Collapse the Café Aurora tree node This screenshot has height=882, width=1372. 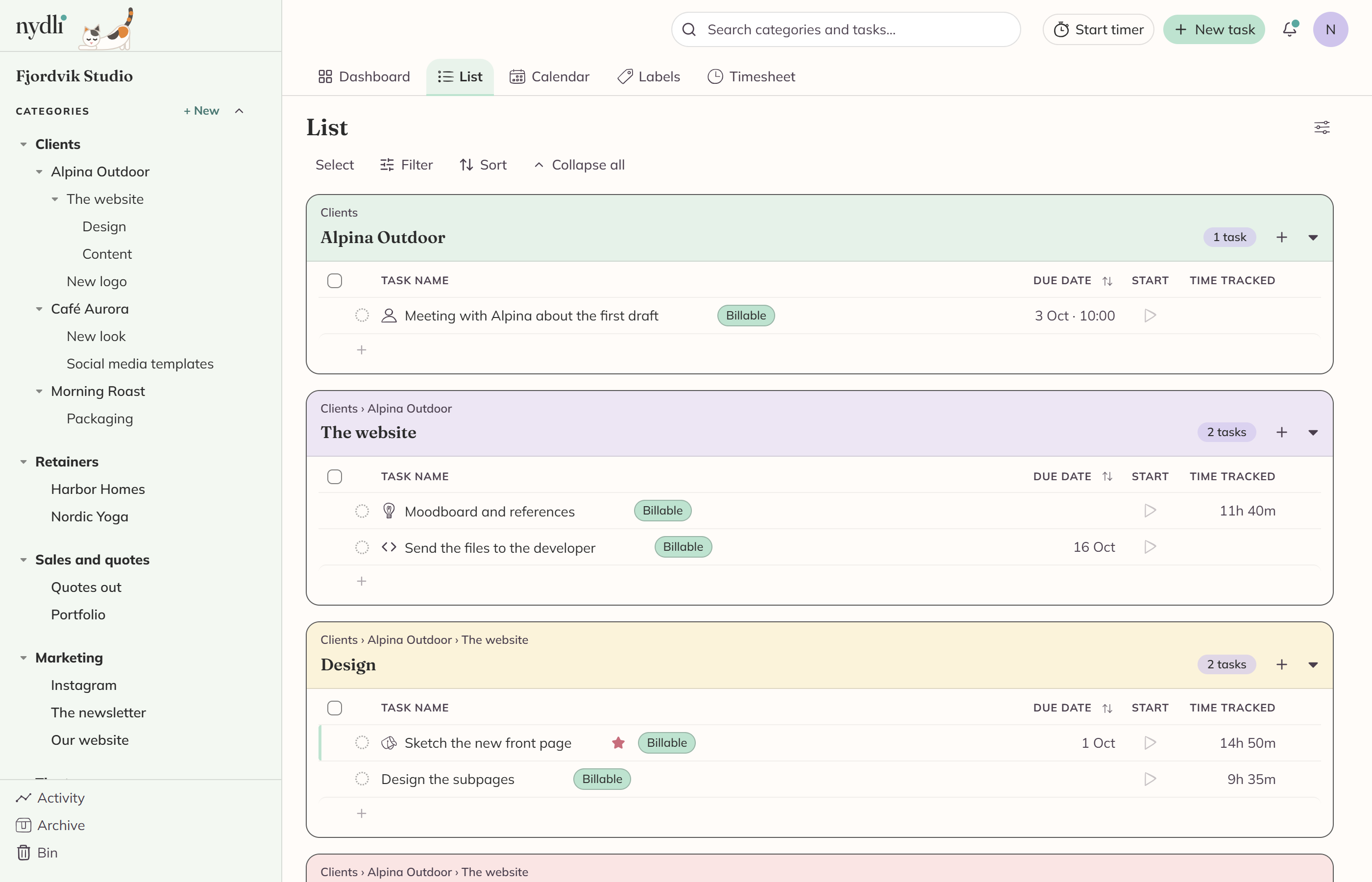pos(39,309)
